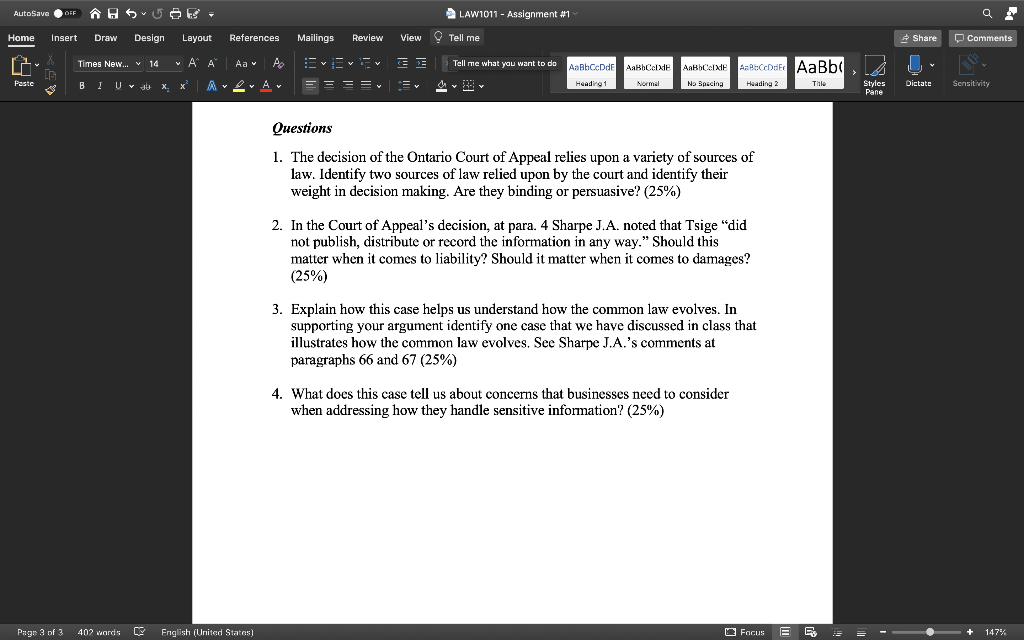Click the Borders icon

tap(468, 86)
